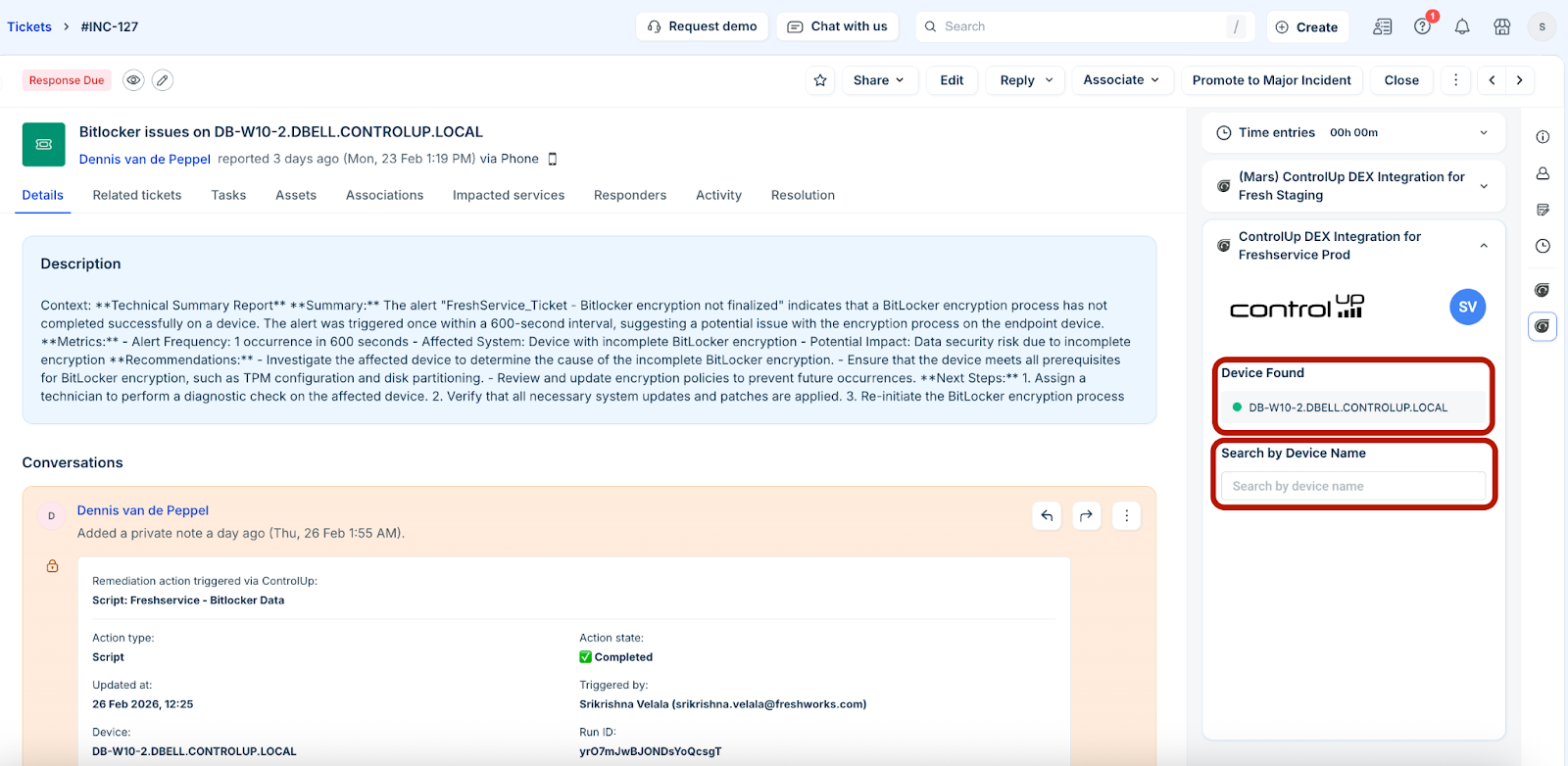Open the Resolution tab

pos(803,195)
